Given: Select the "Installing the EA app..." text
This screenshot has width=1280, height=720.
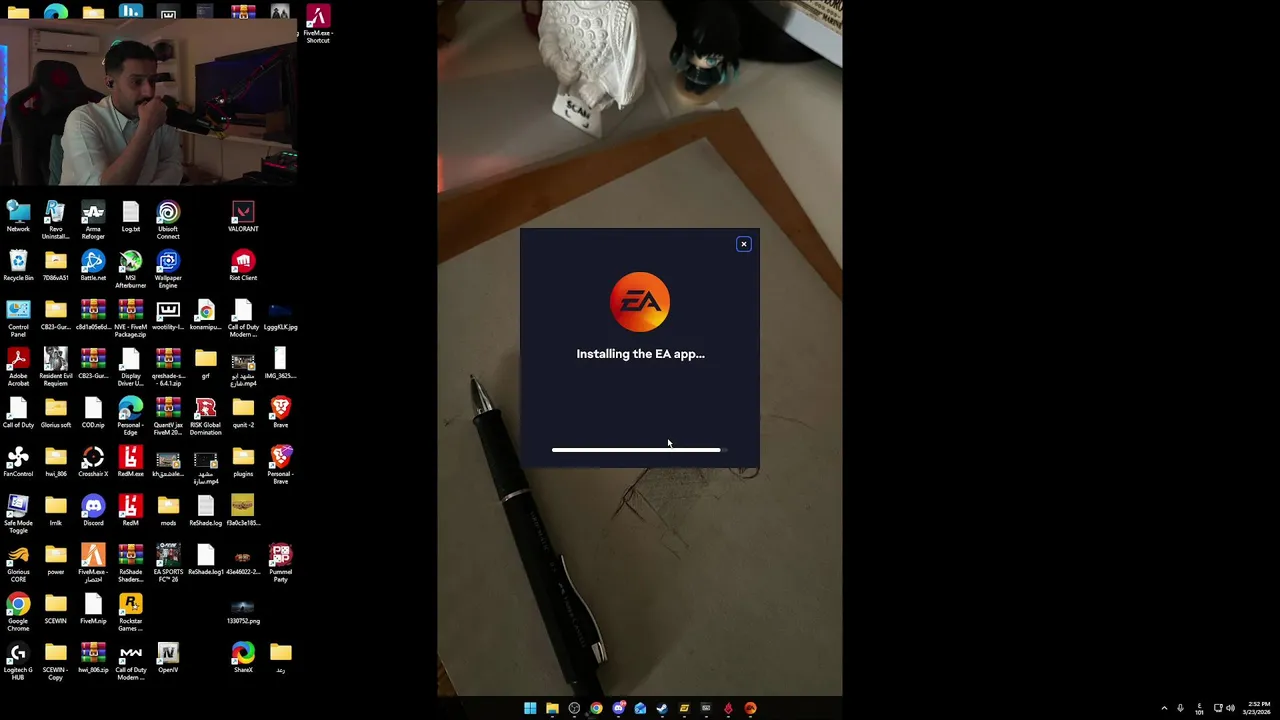Looking at the screenshot, I should 640,354.
